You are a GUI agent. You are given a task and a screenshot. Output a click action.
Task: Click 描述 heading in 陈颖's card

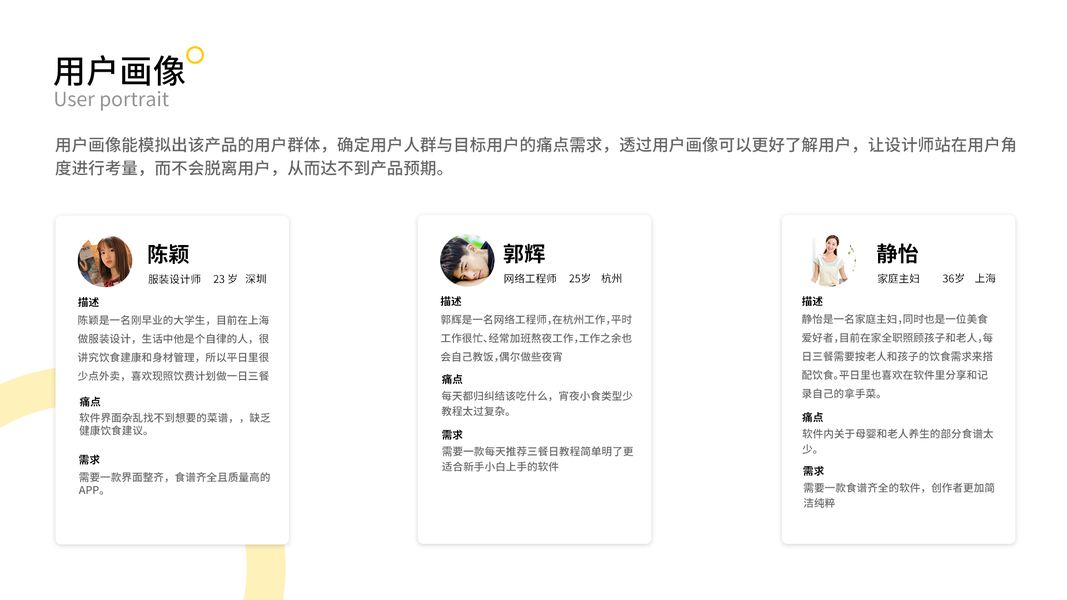[88, 302]
